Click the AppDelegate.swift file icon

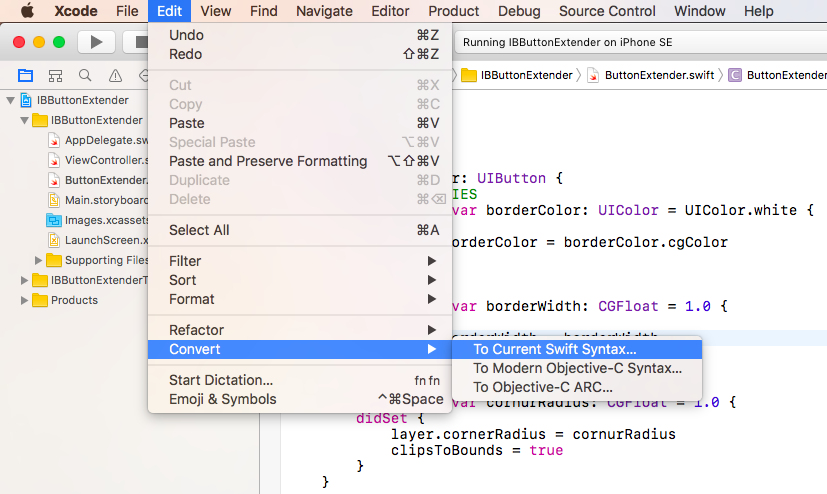[x=54, y=140]
